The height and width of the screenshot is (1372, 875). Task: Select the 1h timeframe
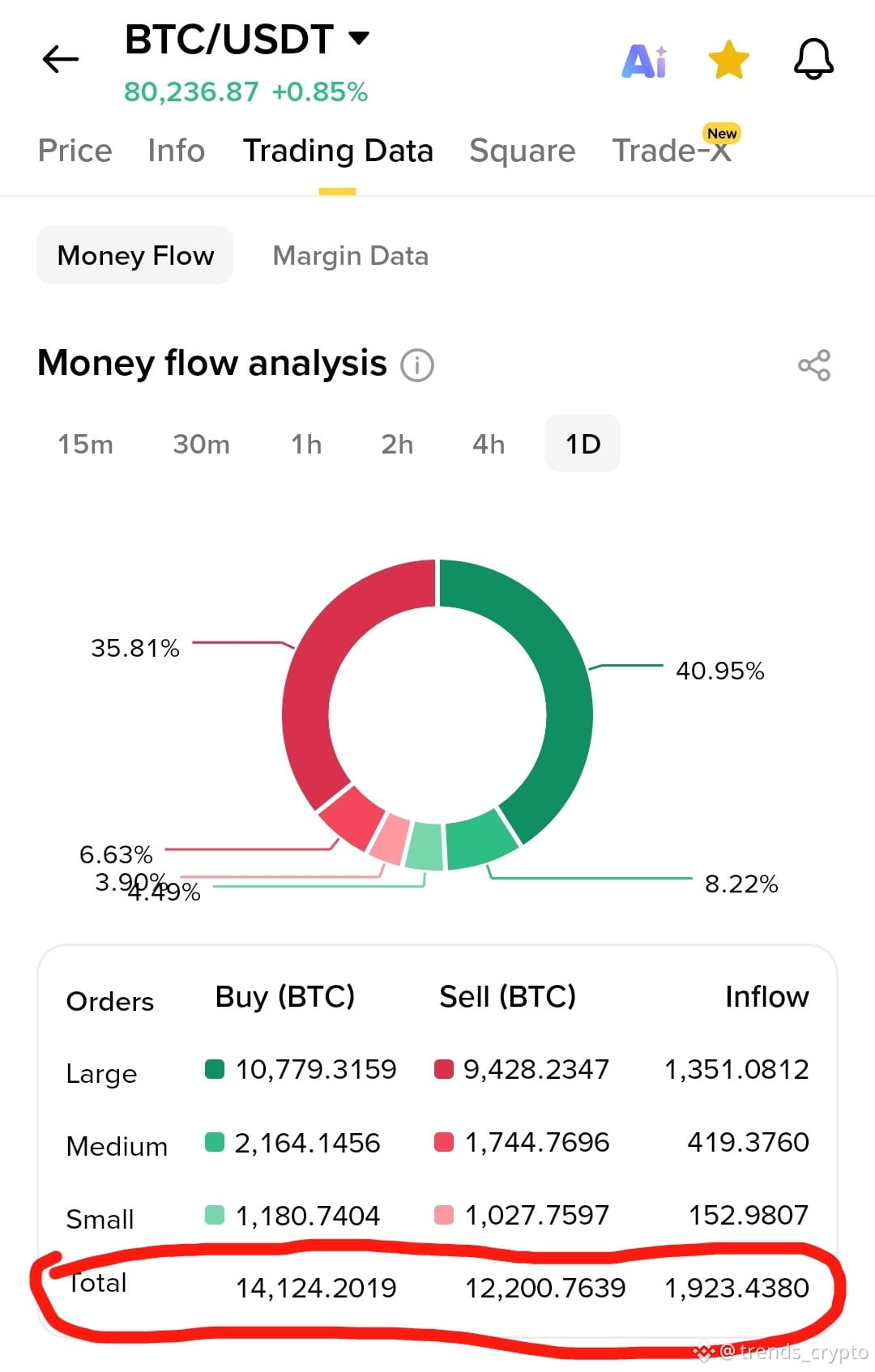coord(306,444)
